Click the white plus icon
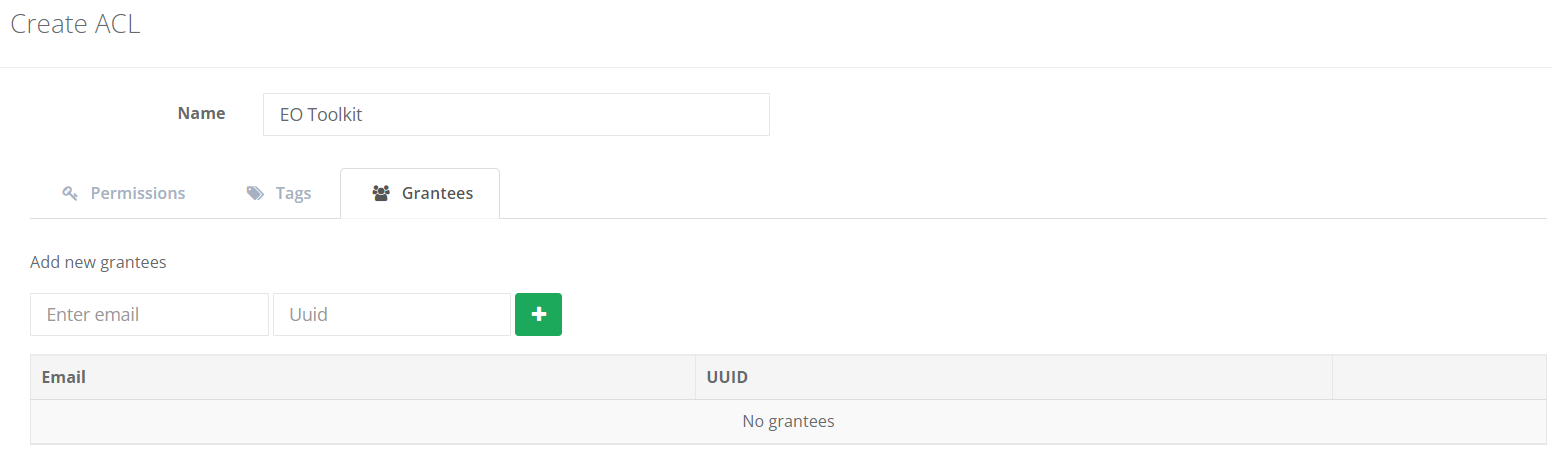 [539, 314]
